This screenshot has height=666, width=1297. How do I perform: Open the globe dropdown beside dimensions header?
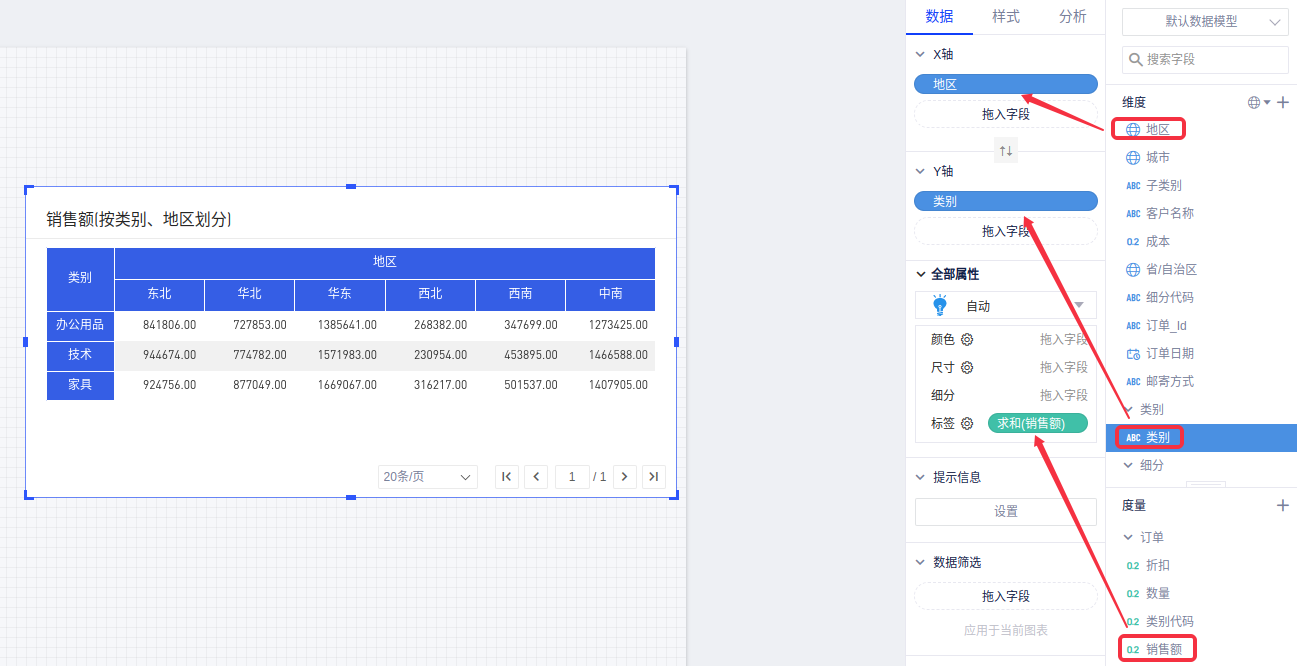pos(1258,102)
